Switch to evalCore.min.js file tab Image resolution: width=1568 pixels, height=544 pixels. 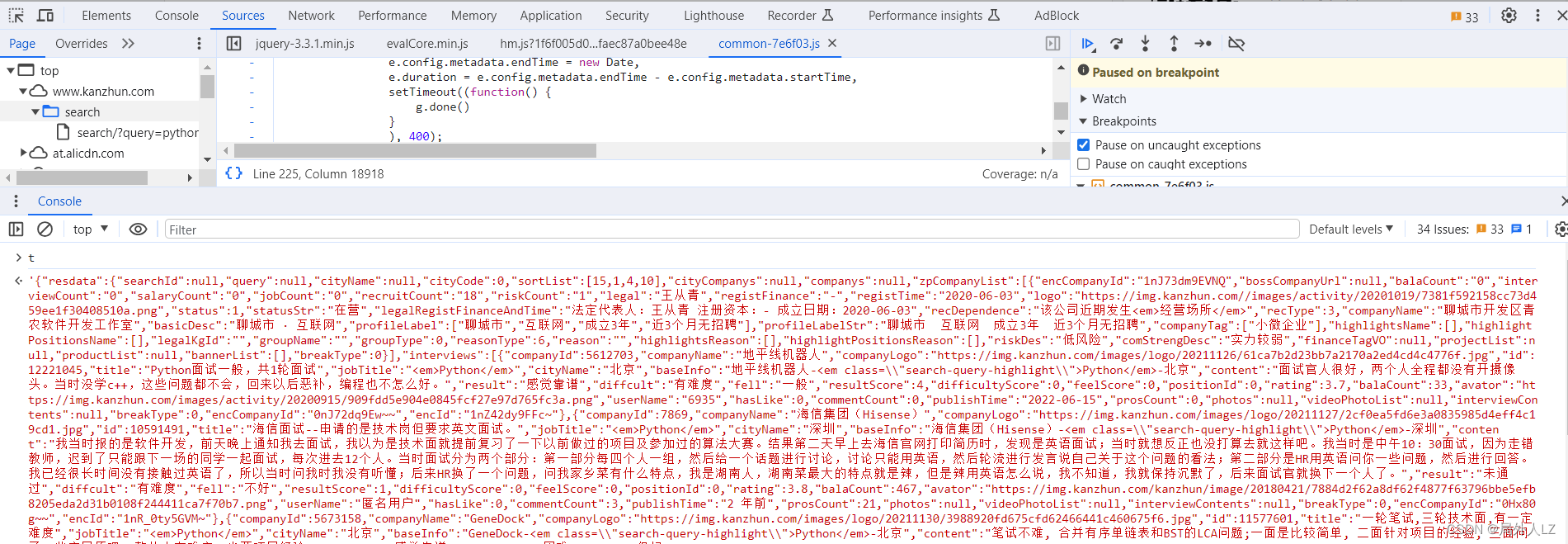[x=427, y=44]
